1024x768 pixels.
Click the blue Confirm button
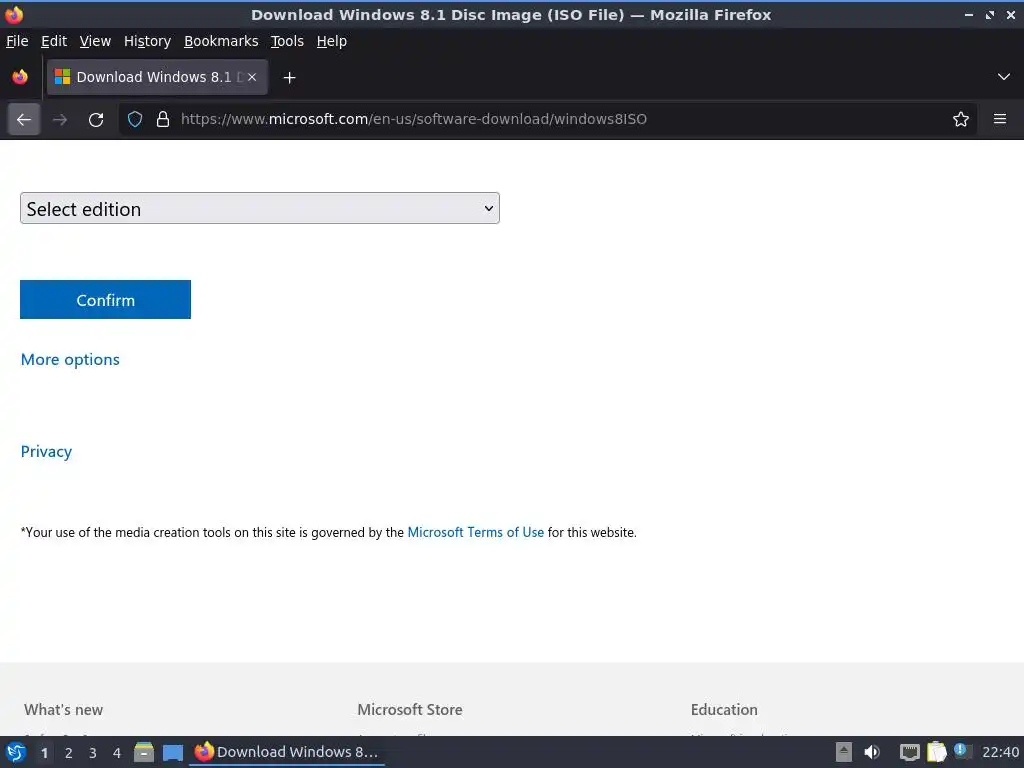pos(105,300)
